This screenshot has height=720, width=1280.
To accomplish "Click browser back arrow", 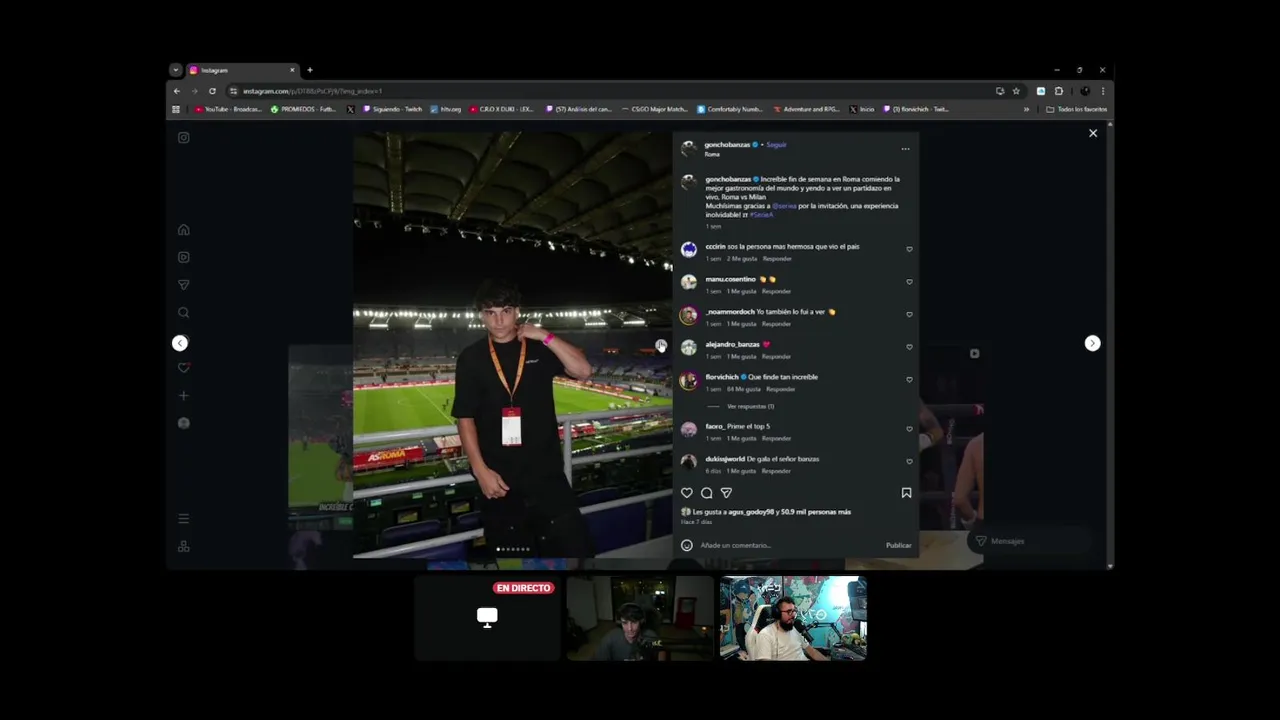I will point(177,91).
